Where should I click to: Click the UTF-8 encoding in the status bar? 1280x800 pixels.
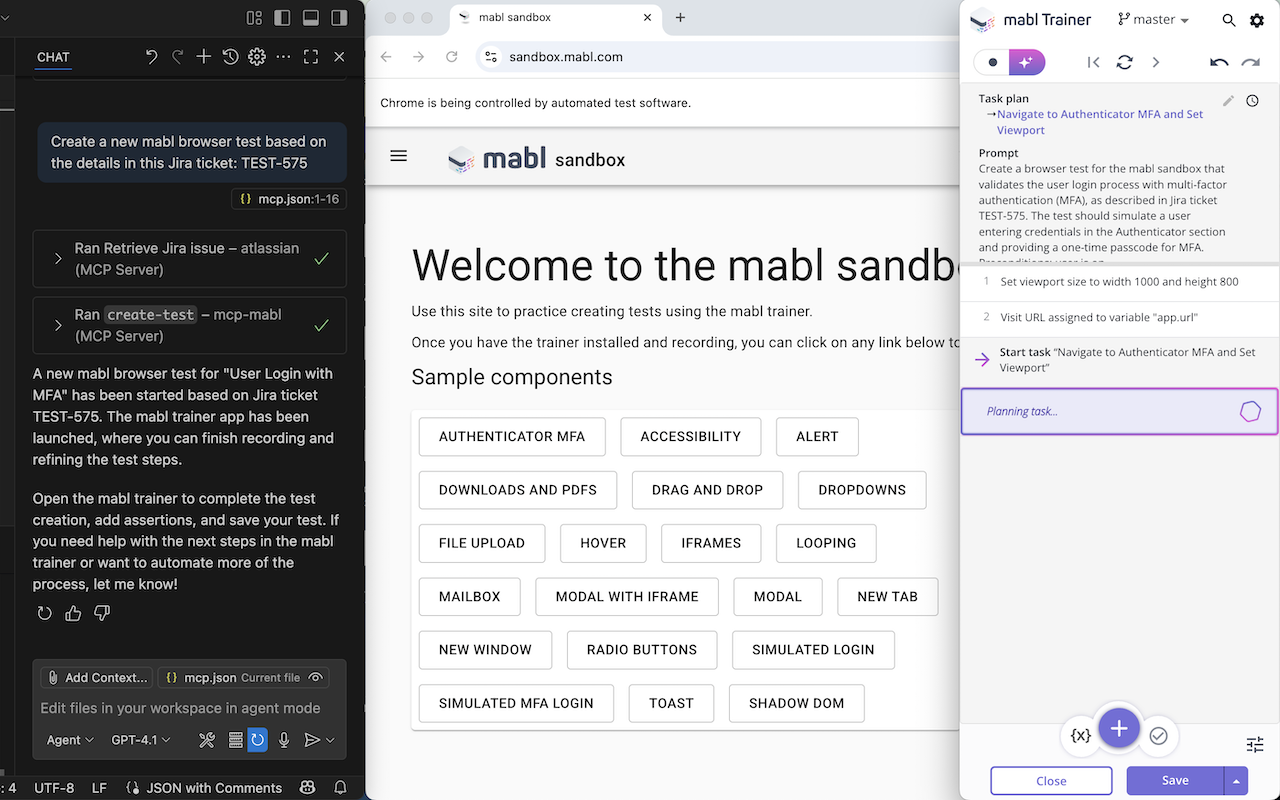coord(54,788)
